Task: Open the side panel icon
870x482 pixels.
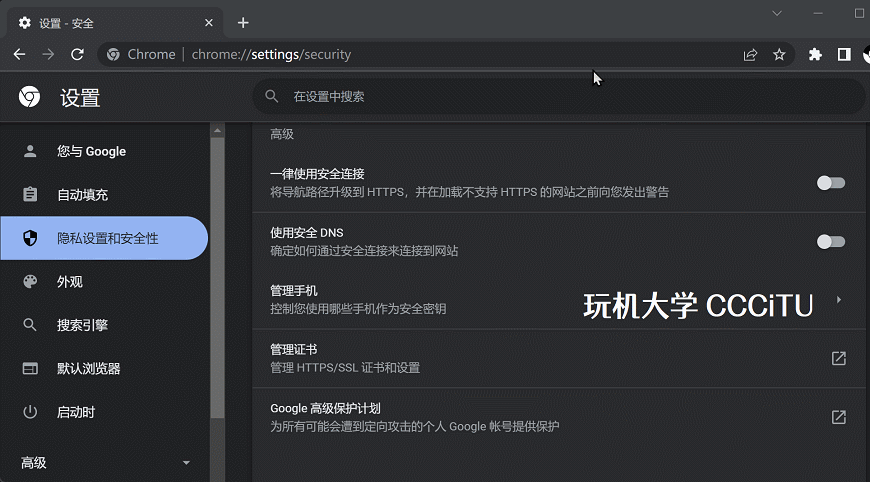Action: [843, 55]
